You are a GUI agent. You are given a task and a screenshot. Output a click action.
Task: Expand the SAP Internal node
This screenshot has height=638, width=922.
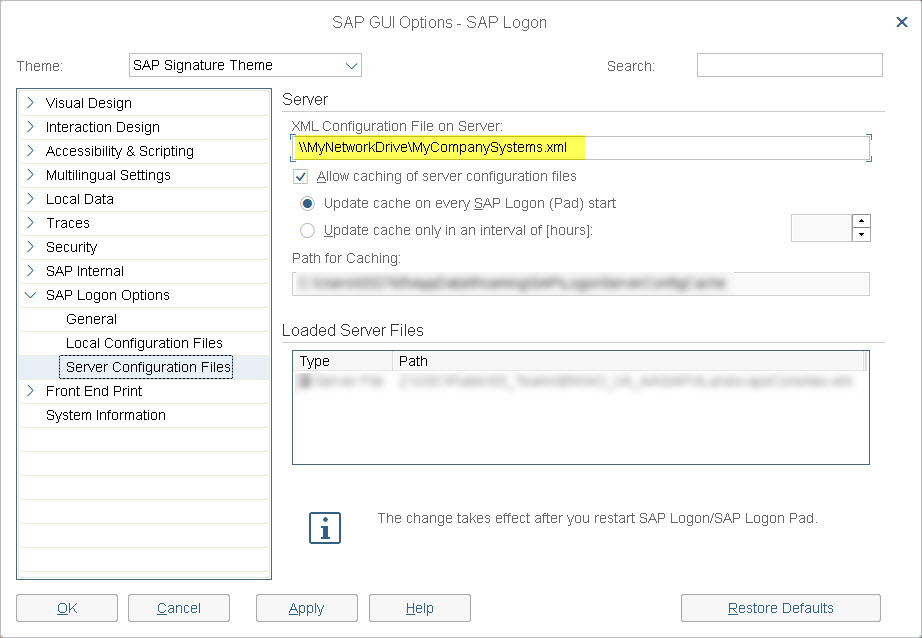[x=31, y=271]
